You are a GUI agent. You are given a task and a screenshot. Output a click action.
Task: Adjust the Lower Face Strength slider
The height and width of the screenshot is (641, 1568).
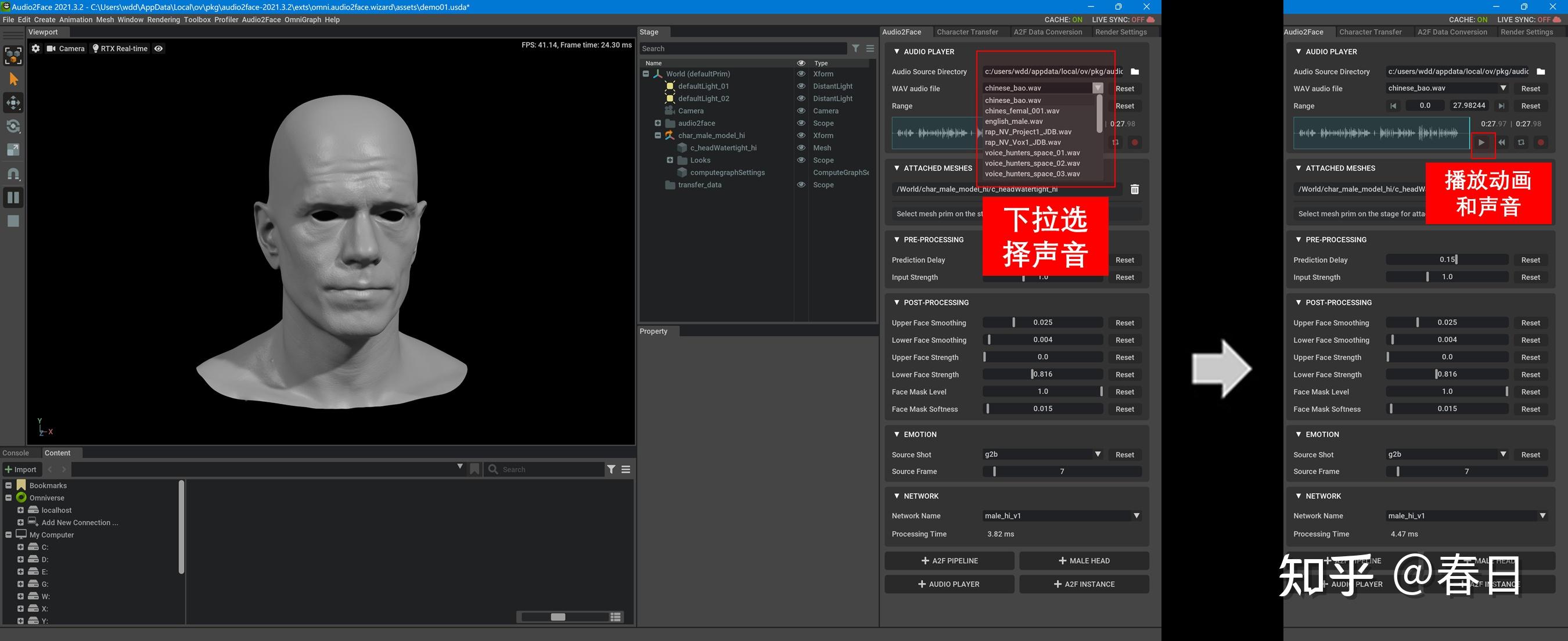(x=1042, y=375)
